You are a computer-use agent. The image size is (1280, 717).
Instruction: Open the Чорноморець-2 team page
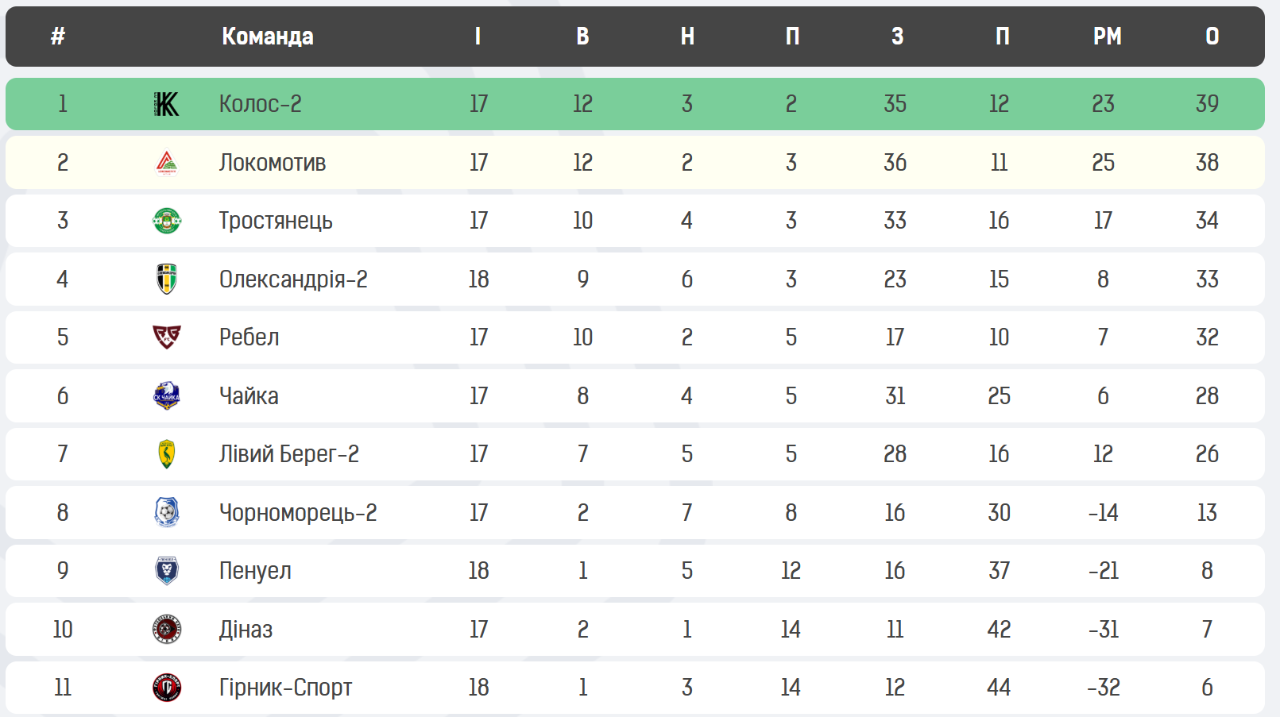(x=298, y=513)
